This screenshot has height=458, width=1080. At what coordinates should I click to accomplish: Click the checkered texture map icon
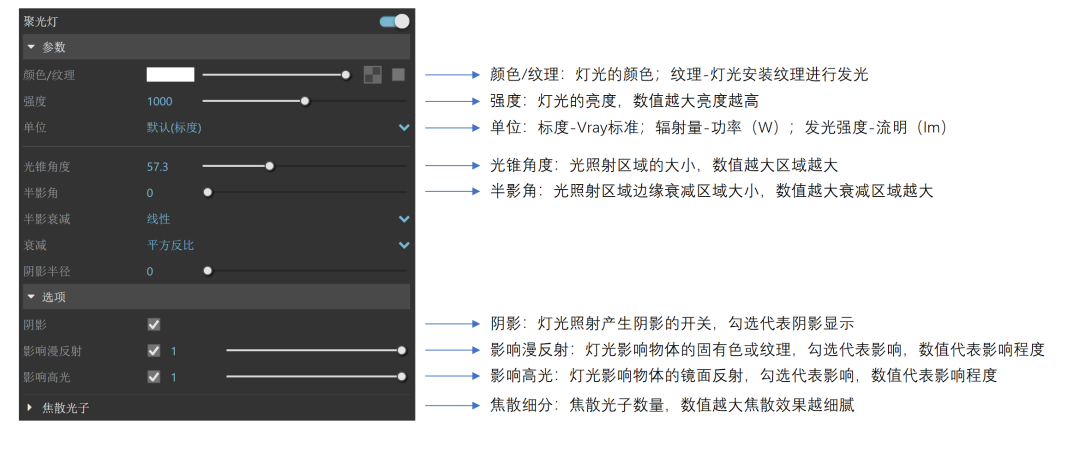372,74
